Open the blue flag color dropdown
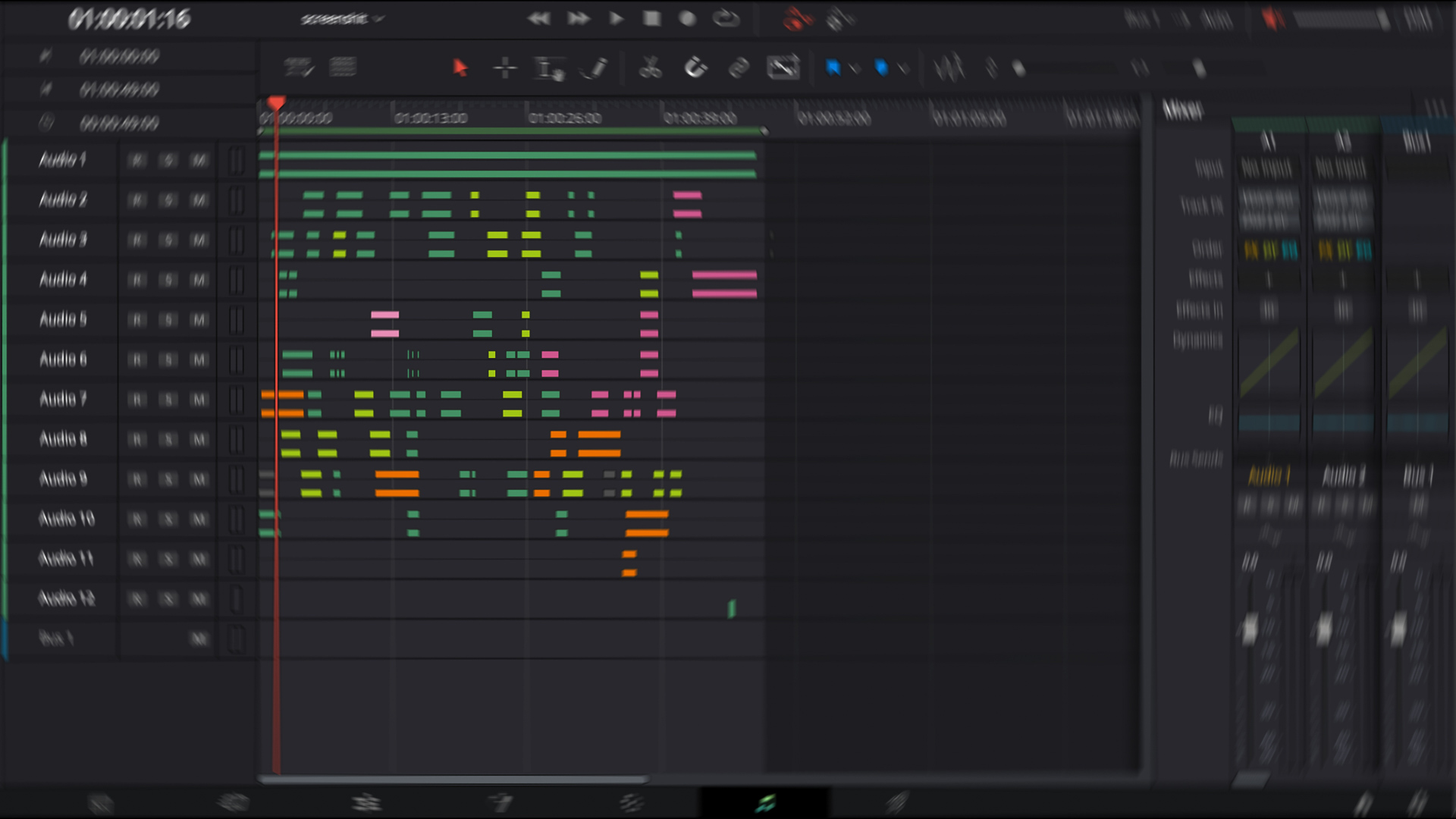 [855, 69]
